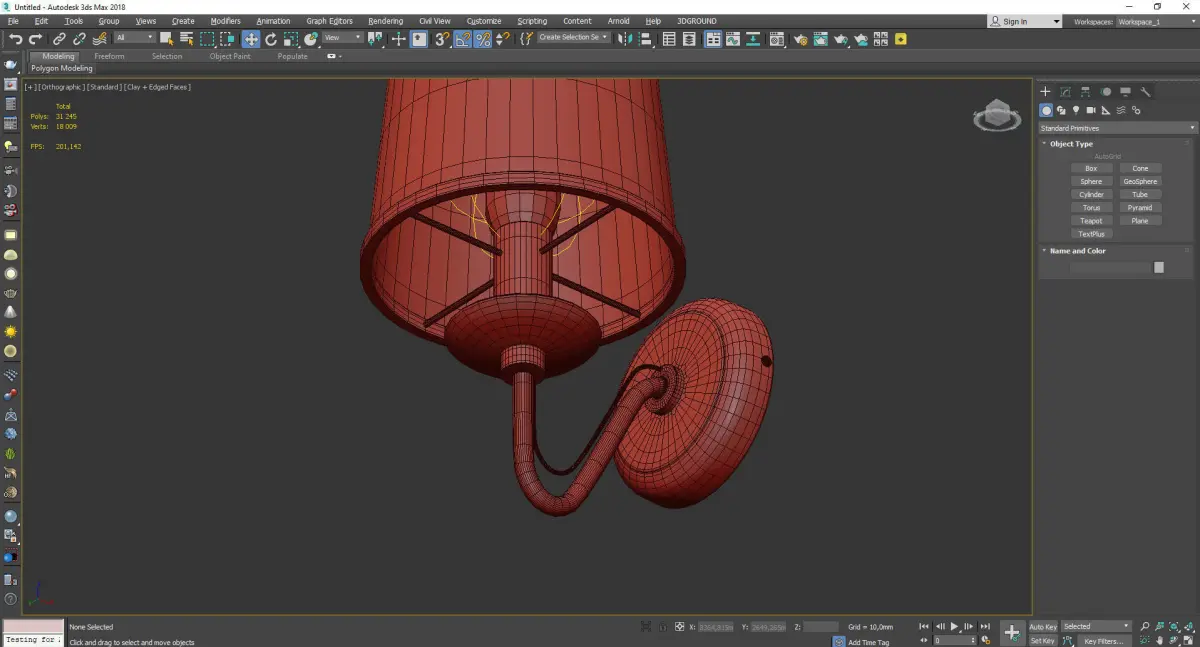Open the reference coordinate View dropdown
This screenshot has height=647, width=1200.
point(342,38)
